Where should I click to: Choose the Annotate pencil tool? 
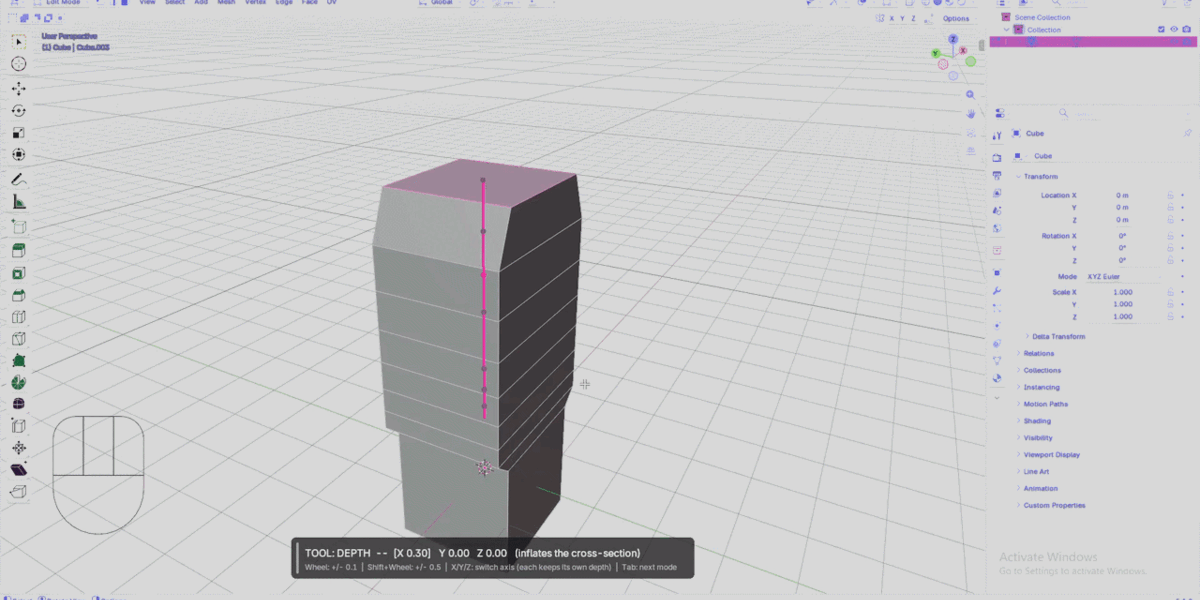[18, 179]
